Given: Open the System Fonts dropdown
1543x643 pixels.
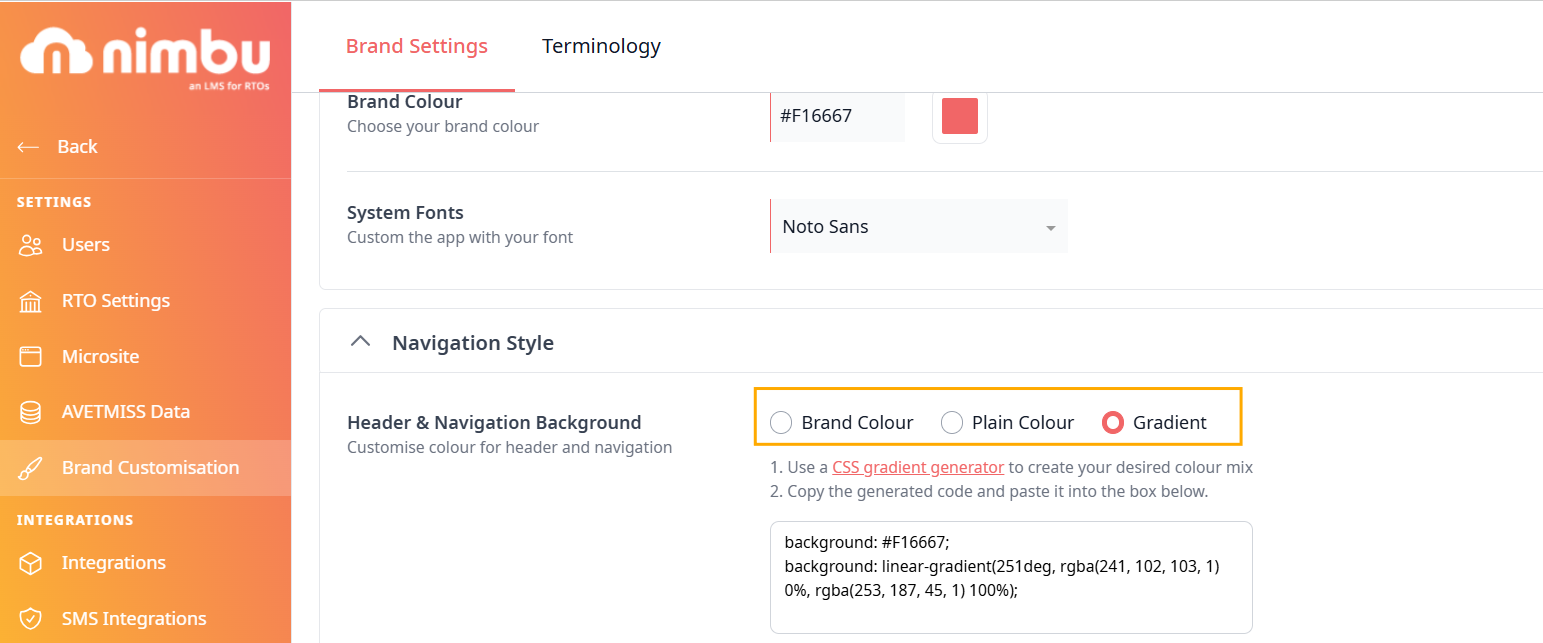Looking at the screenshot, I should (919, 227).
